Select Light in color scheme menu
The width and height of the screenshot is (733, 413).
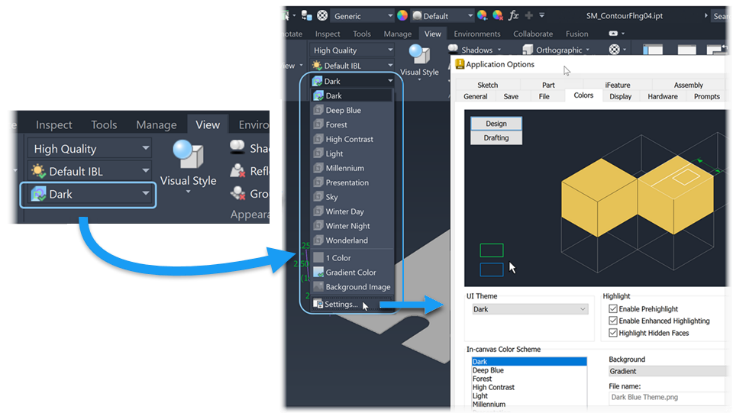pyautogui.click(x=352, y=154)
